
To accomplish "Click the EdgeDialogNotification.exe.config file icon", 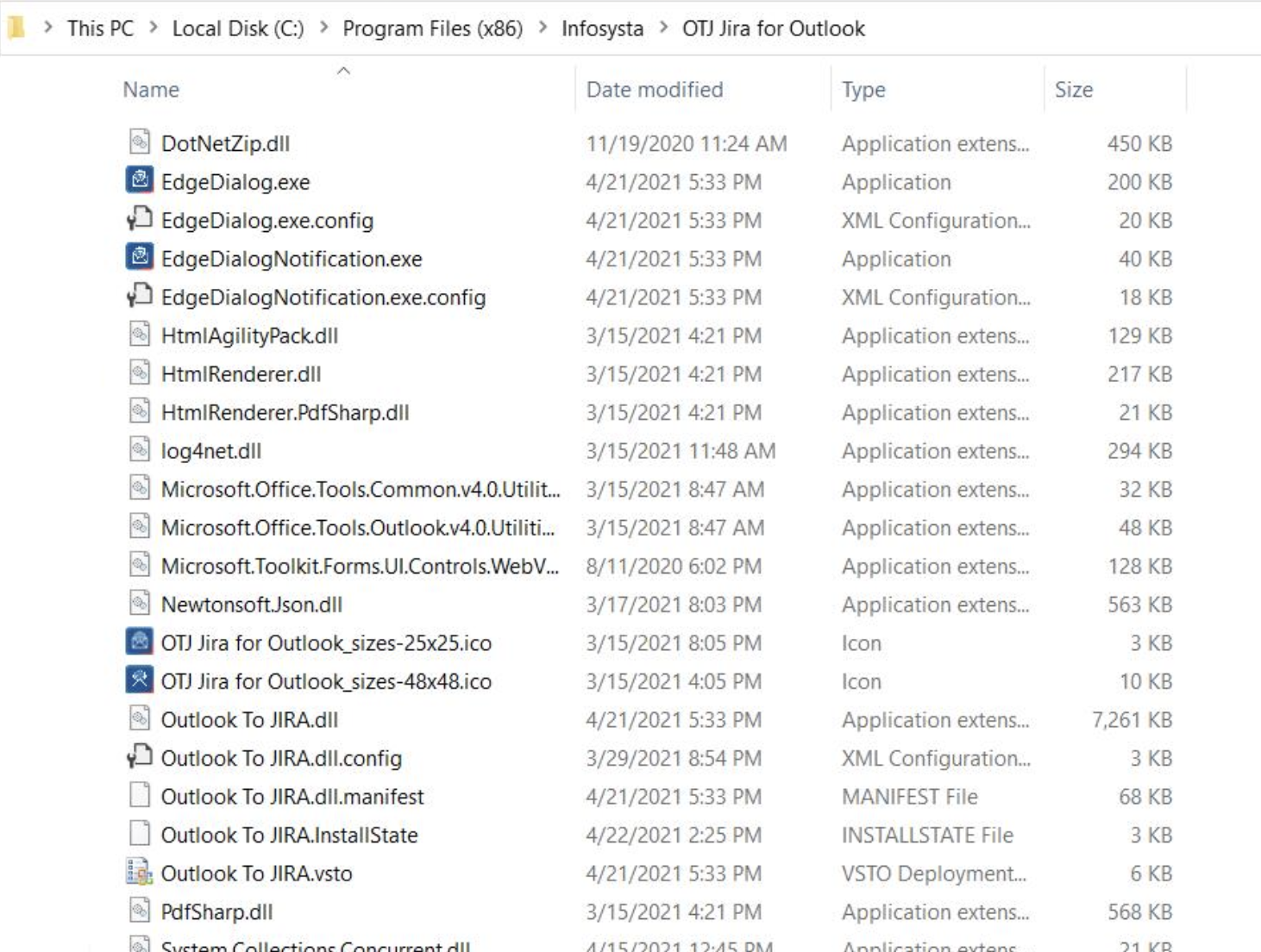I will 140,296.
